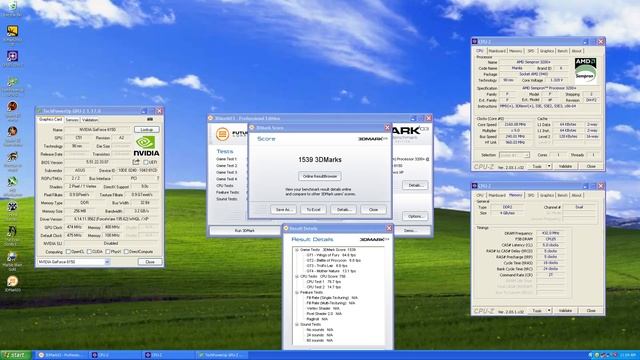Open the GPU selector dropdown in GPU-Z

(x=107, y=262)
